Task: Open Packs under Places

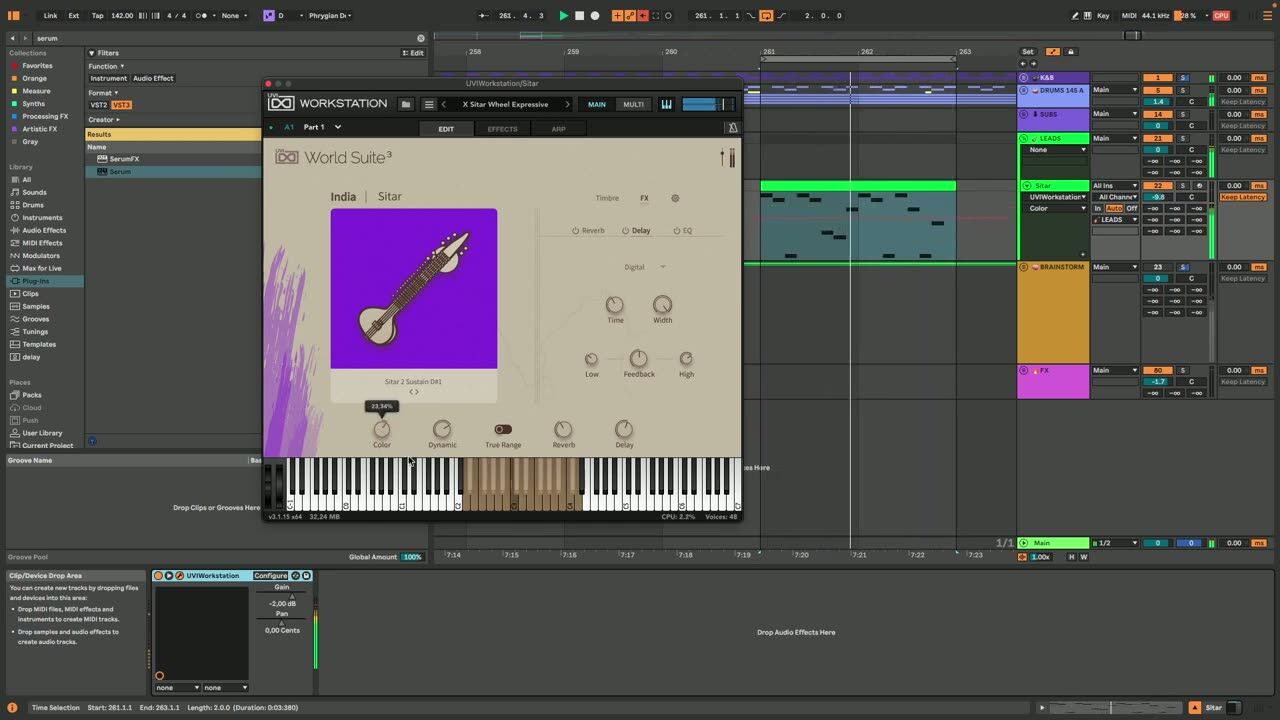Action: [x=32, y=395]
